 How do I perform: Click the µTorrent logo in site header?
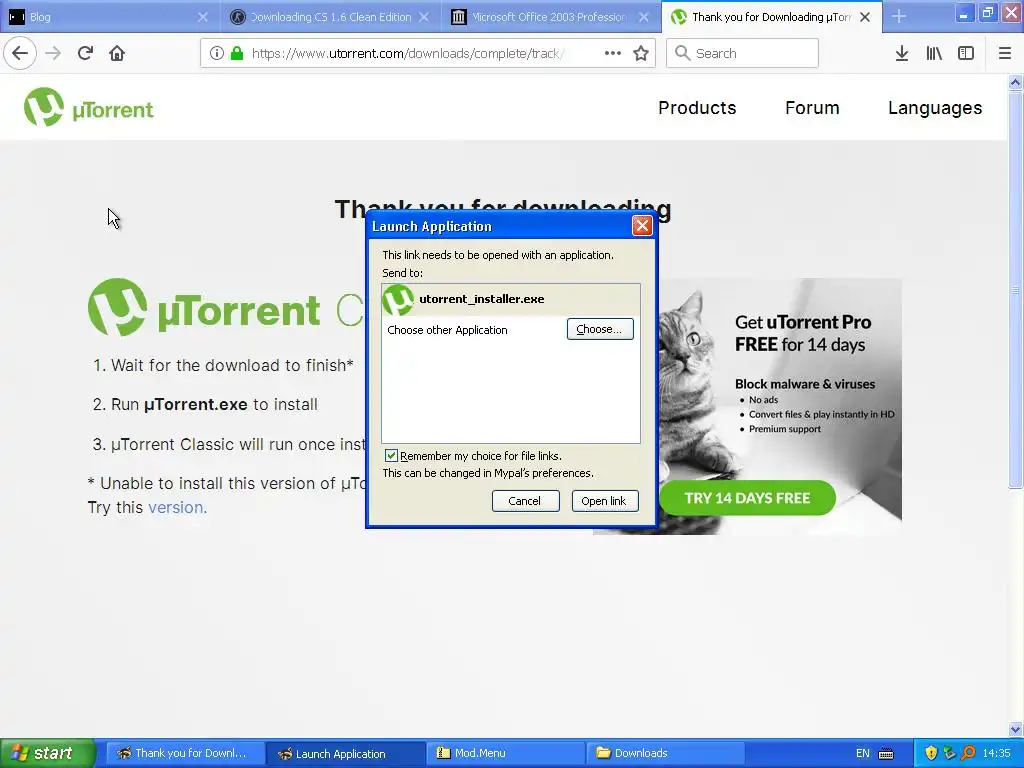click(x=89, y=107)
